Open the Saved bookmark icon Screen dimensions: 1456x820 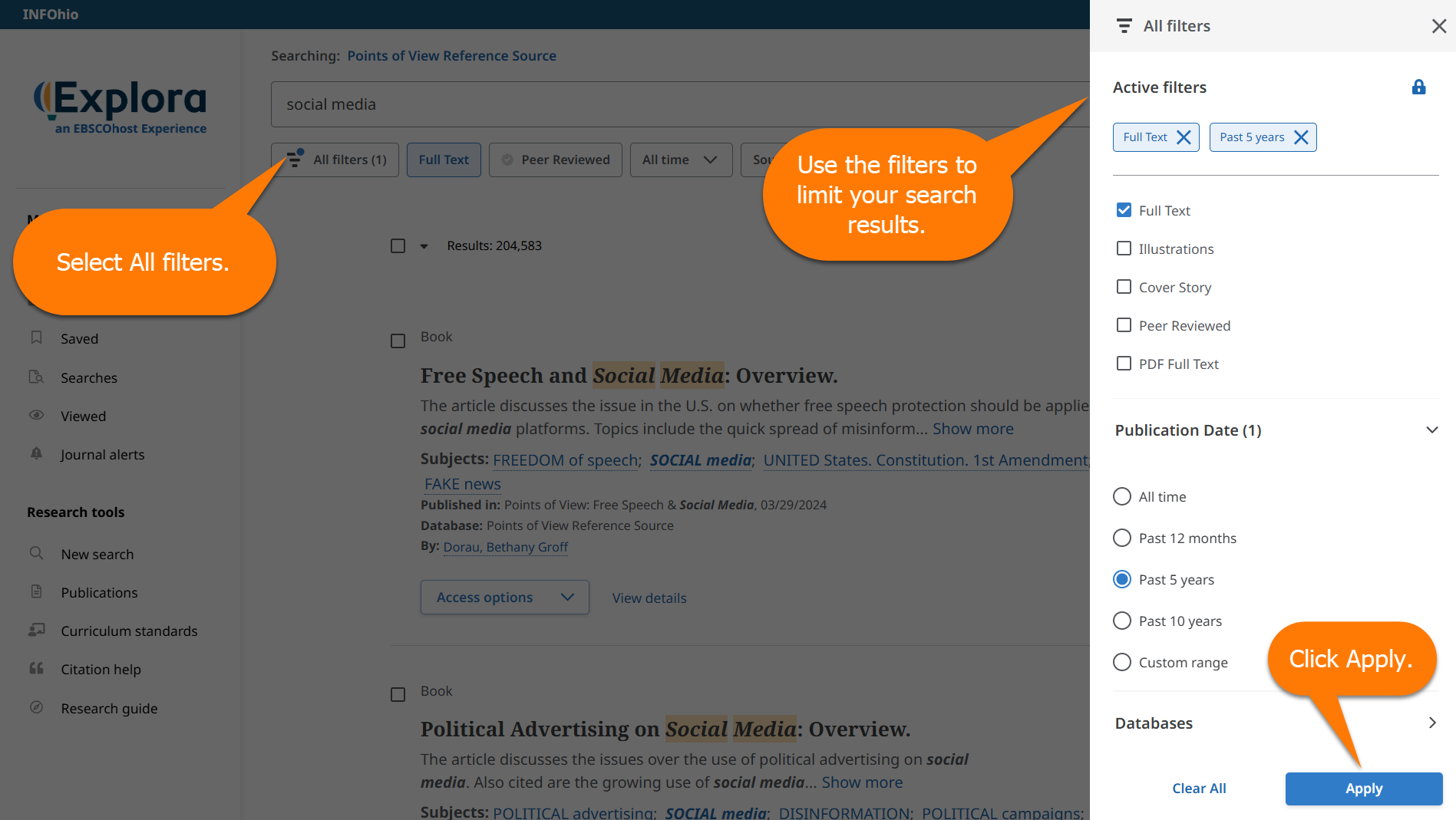[x=36, y=338]
